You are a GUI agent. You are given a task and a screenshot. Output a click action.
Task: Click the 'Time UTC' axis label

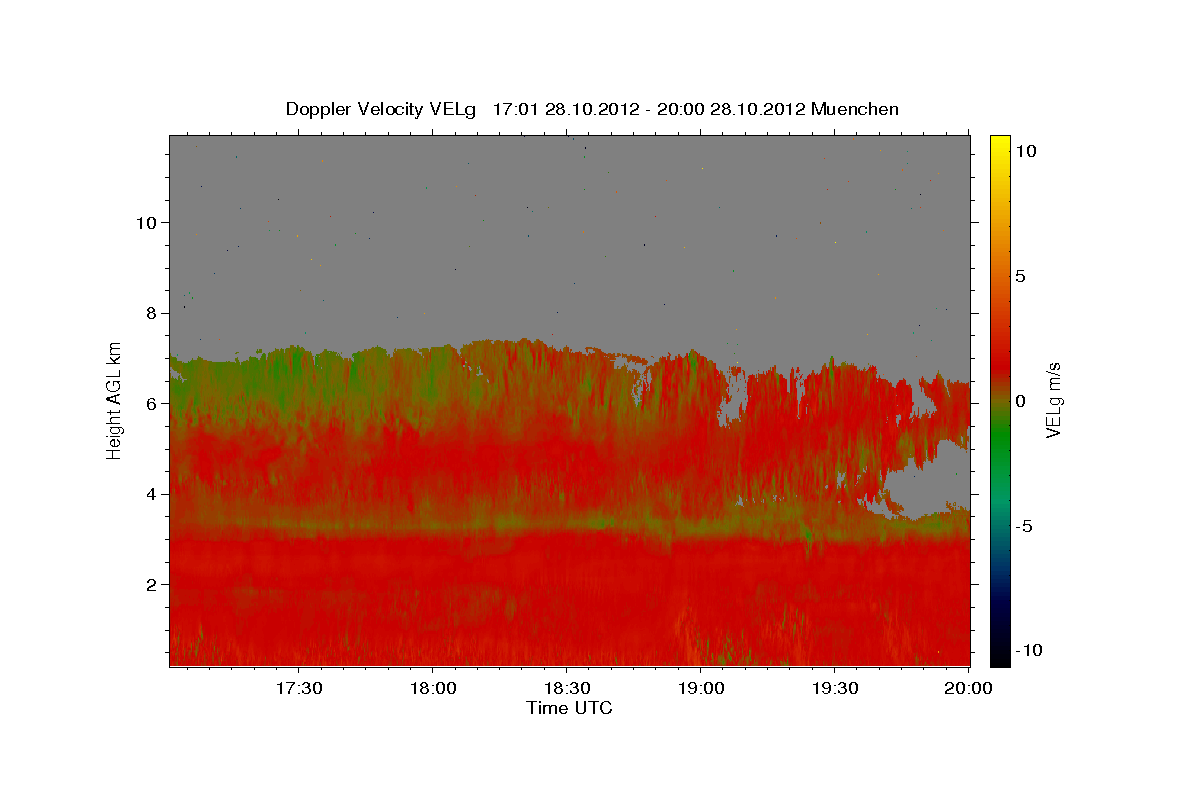569,708
